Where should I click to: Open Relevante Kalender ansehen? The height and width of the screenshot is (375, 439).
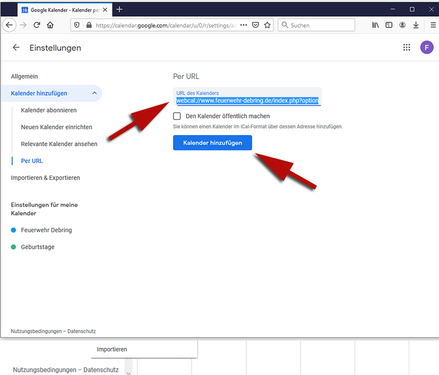pyautogui.click(x=59, y=144)
